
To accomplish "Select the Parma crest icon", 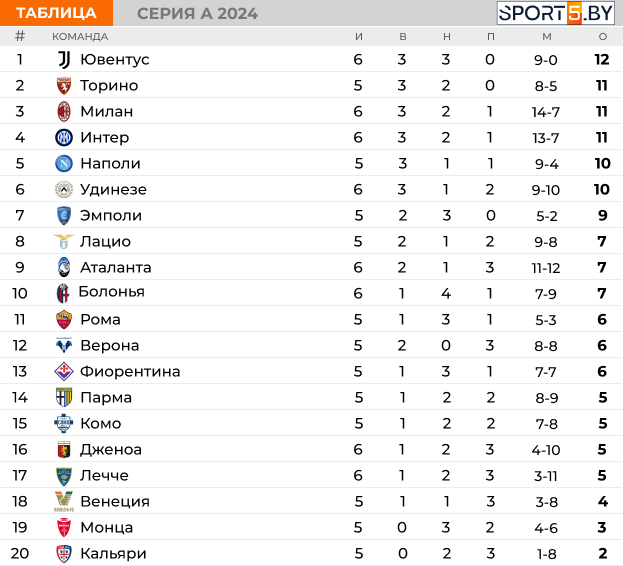I will click(x=64, y=398).
